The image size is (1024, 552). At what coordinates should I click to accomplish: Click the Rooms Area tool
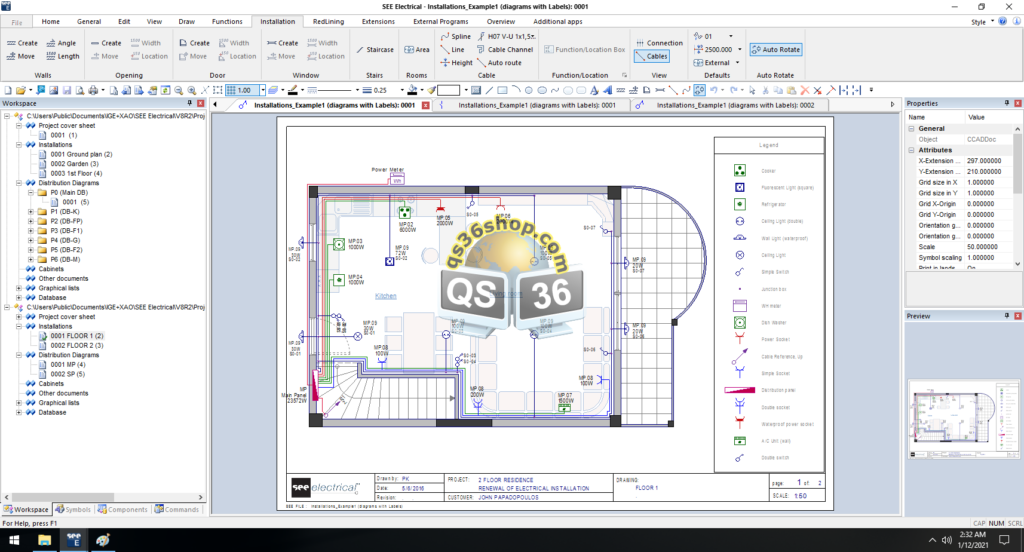(417, 50)
